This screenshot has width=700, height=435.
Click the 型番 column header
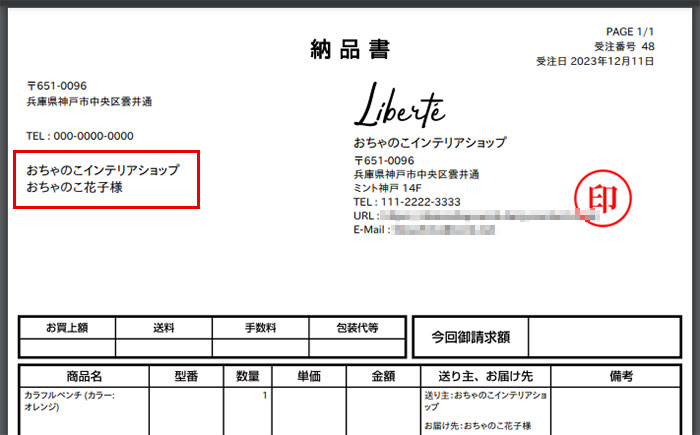(186, 376)
